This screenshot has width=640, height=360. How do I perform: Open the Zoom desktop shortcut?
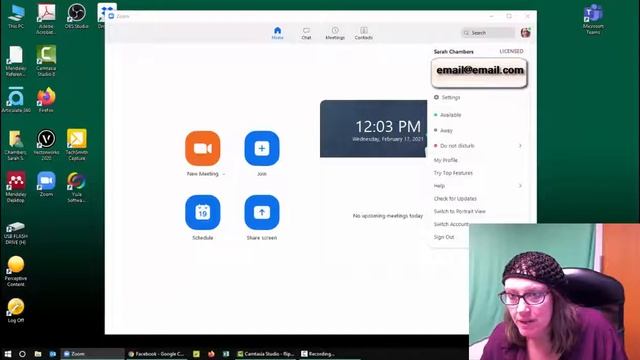(46, 184)
